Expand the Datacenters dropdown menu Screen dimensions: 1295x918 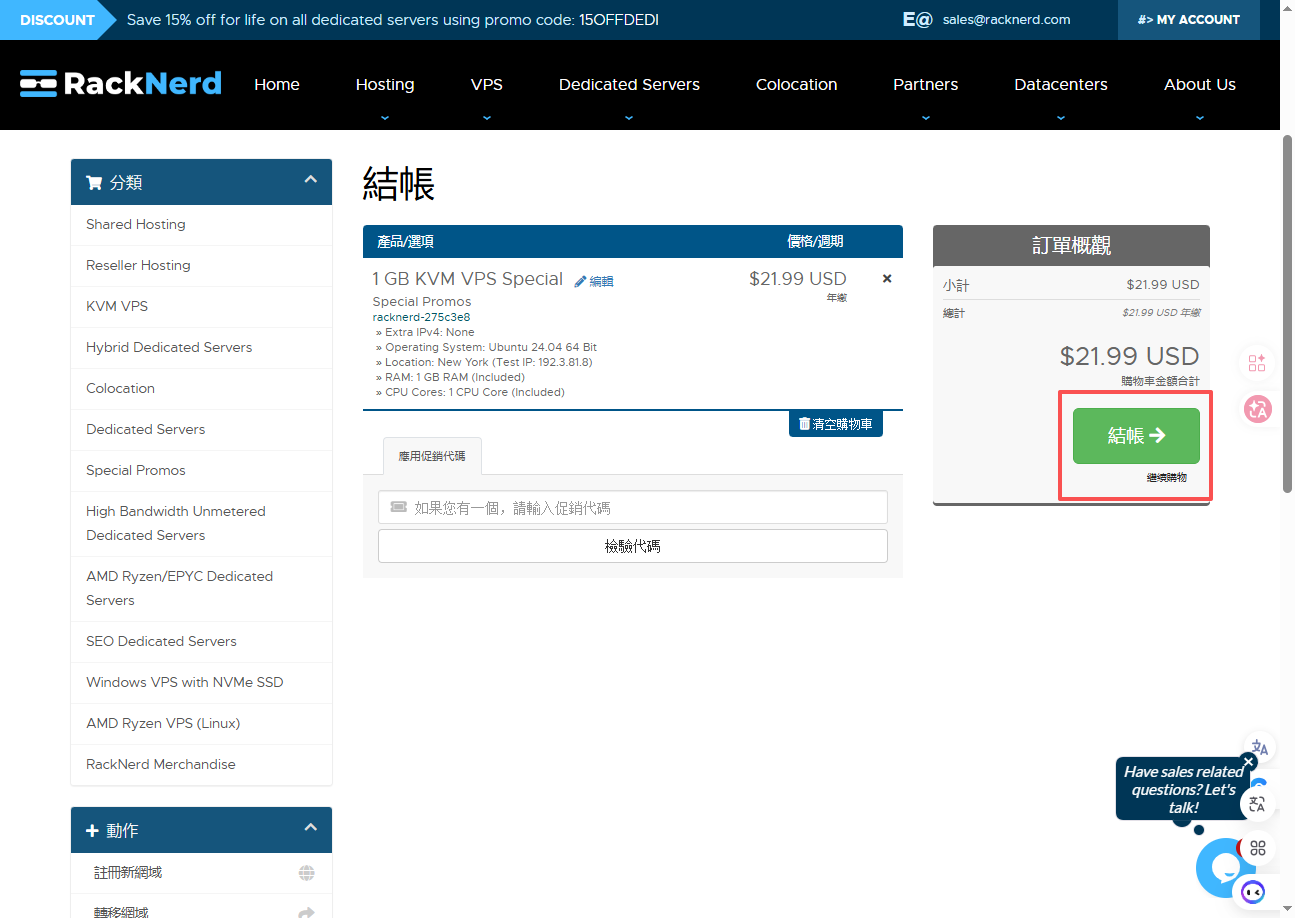(x=1061, y=117)
